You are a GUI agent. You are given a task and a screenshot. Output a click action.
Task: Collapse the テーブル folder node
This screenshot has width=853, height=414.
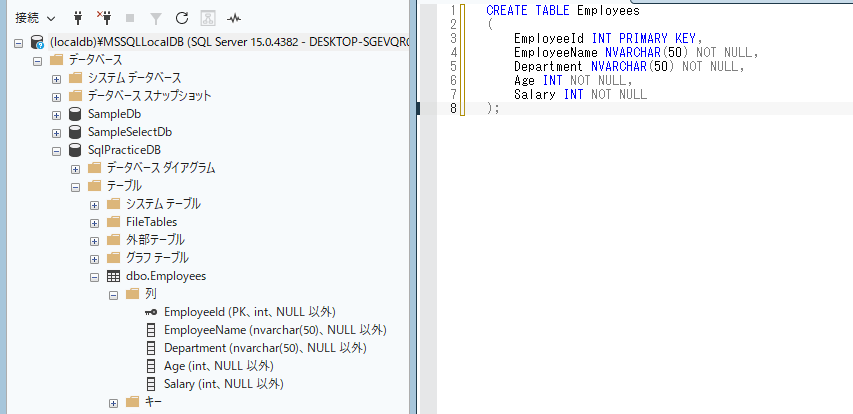(x=76, y=187)
